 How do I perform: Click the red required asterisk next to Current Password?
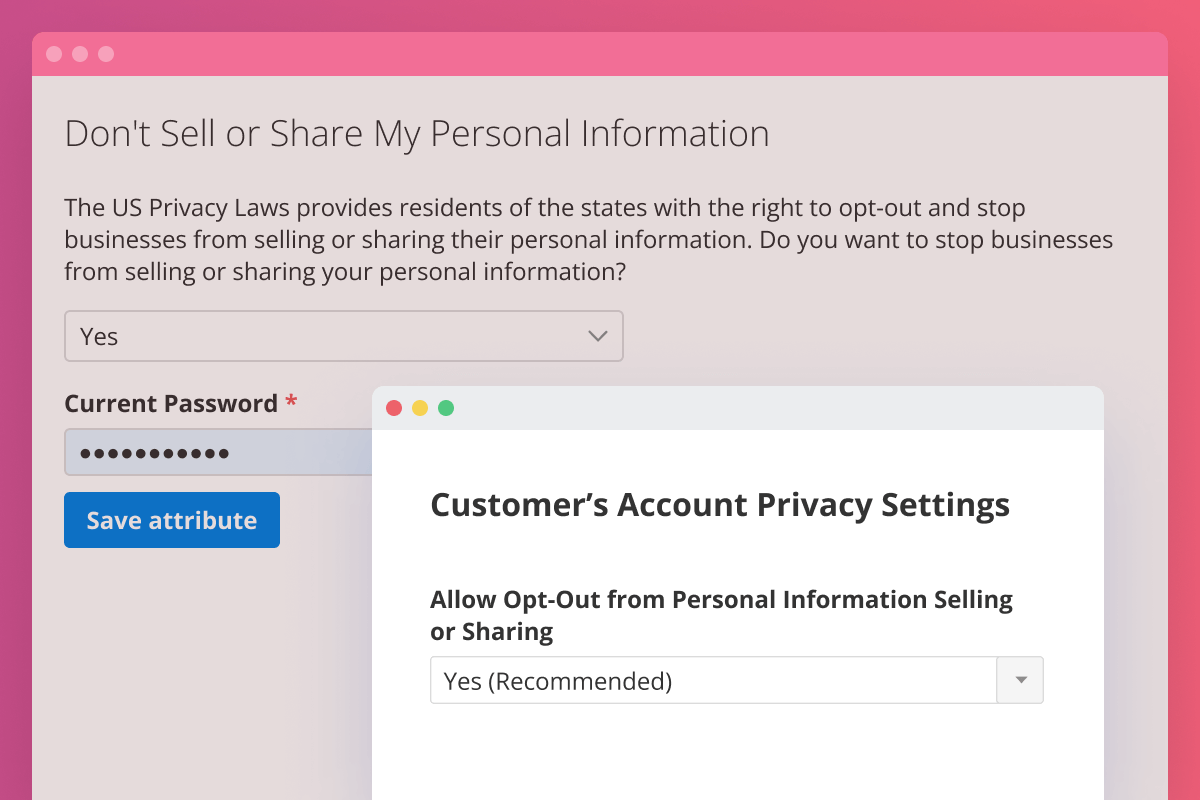pyautogui.click(x=291, y=403)
